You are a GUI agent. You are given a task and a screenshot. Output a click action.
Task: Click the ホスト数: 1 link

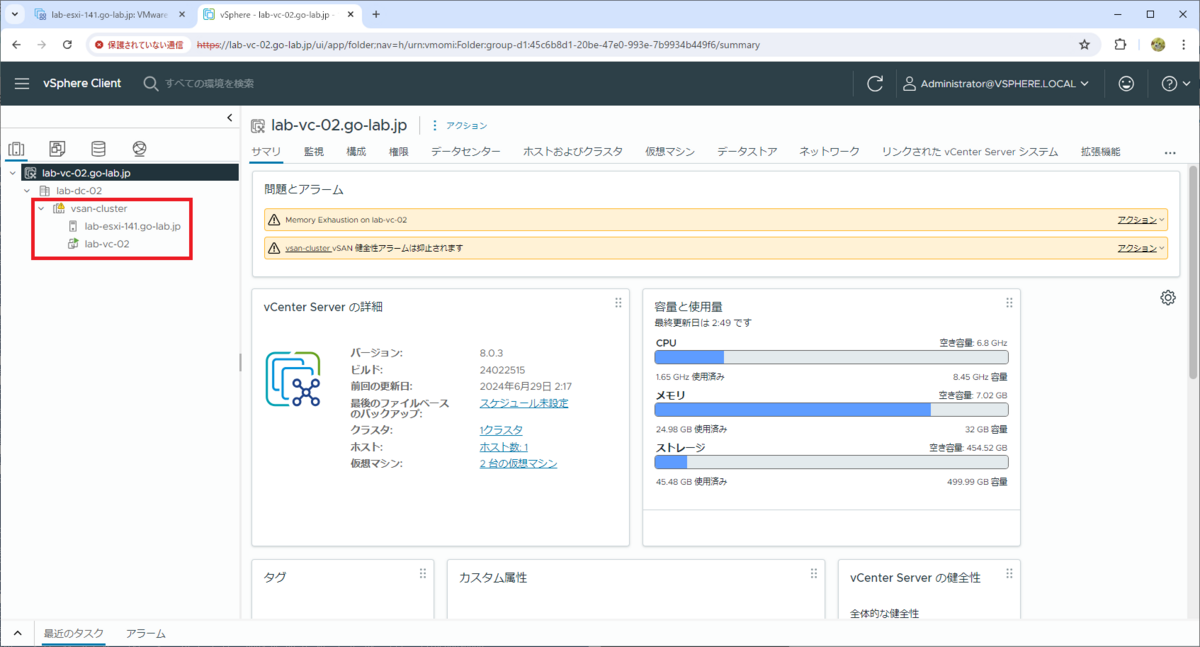click(504, 447)
